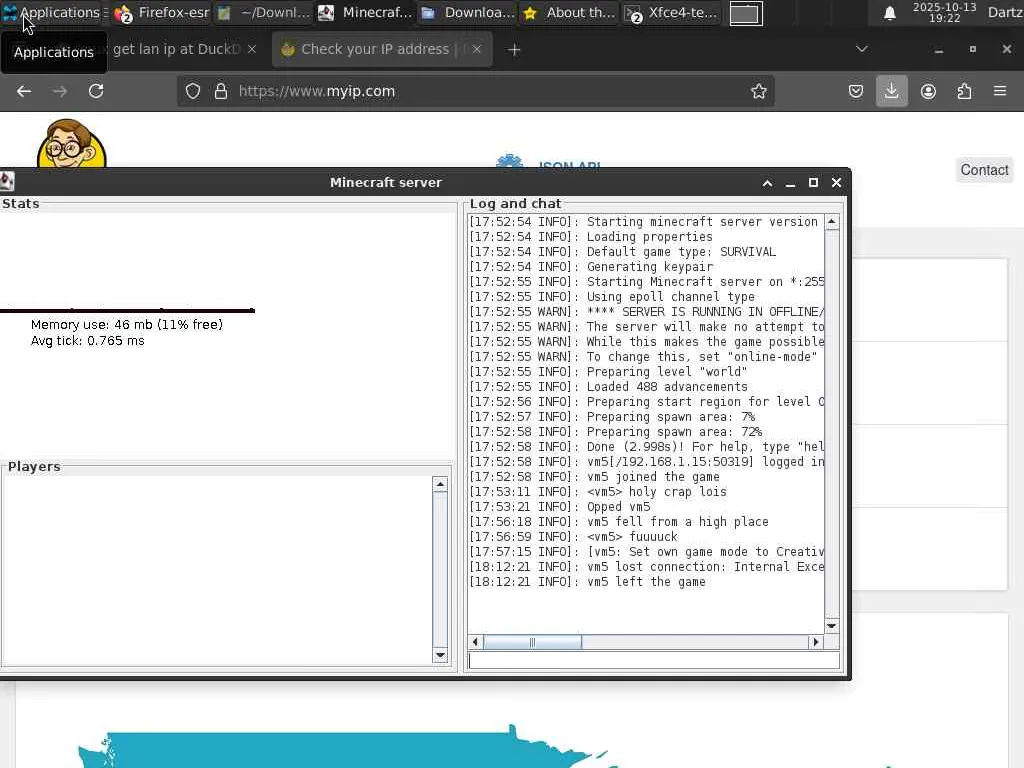Click the 'Avg tick: 0.765 ms' text
Image resolution: width=1024 pixels, height=768 pixels.
coord(88,341)
